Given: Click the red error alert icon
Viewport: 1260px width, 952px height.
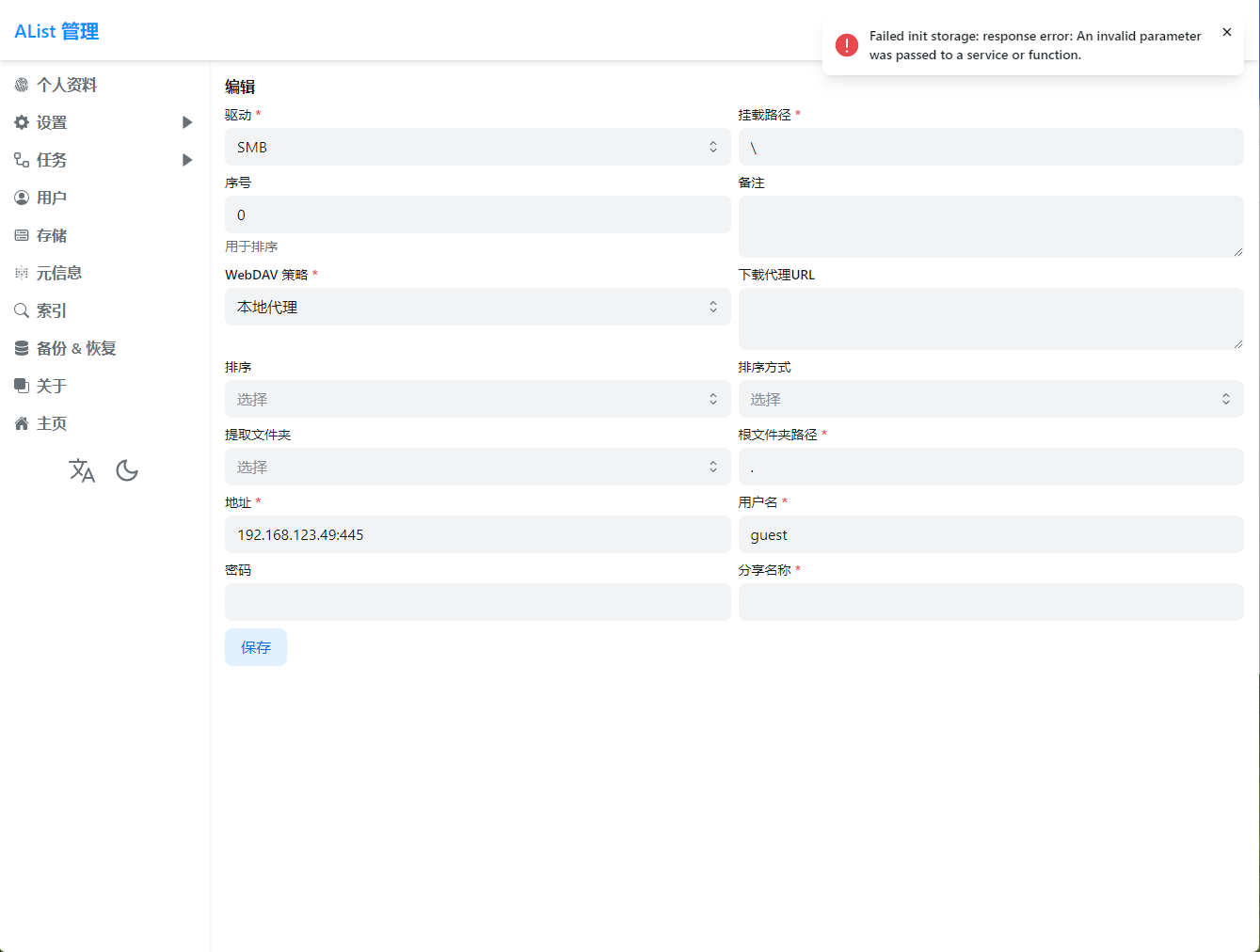Looking at the screenshot, I should tap(847, 45).
